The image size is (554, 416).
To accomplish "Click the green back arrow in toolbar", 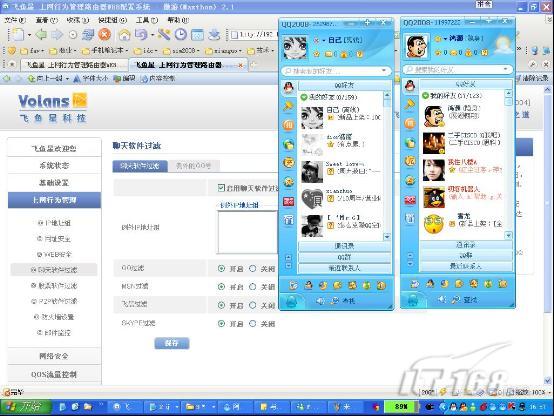I will [42, 35].
